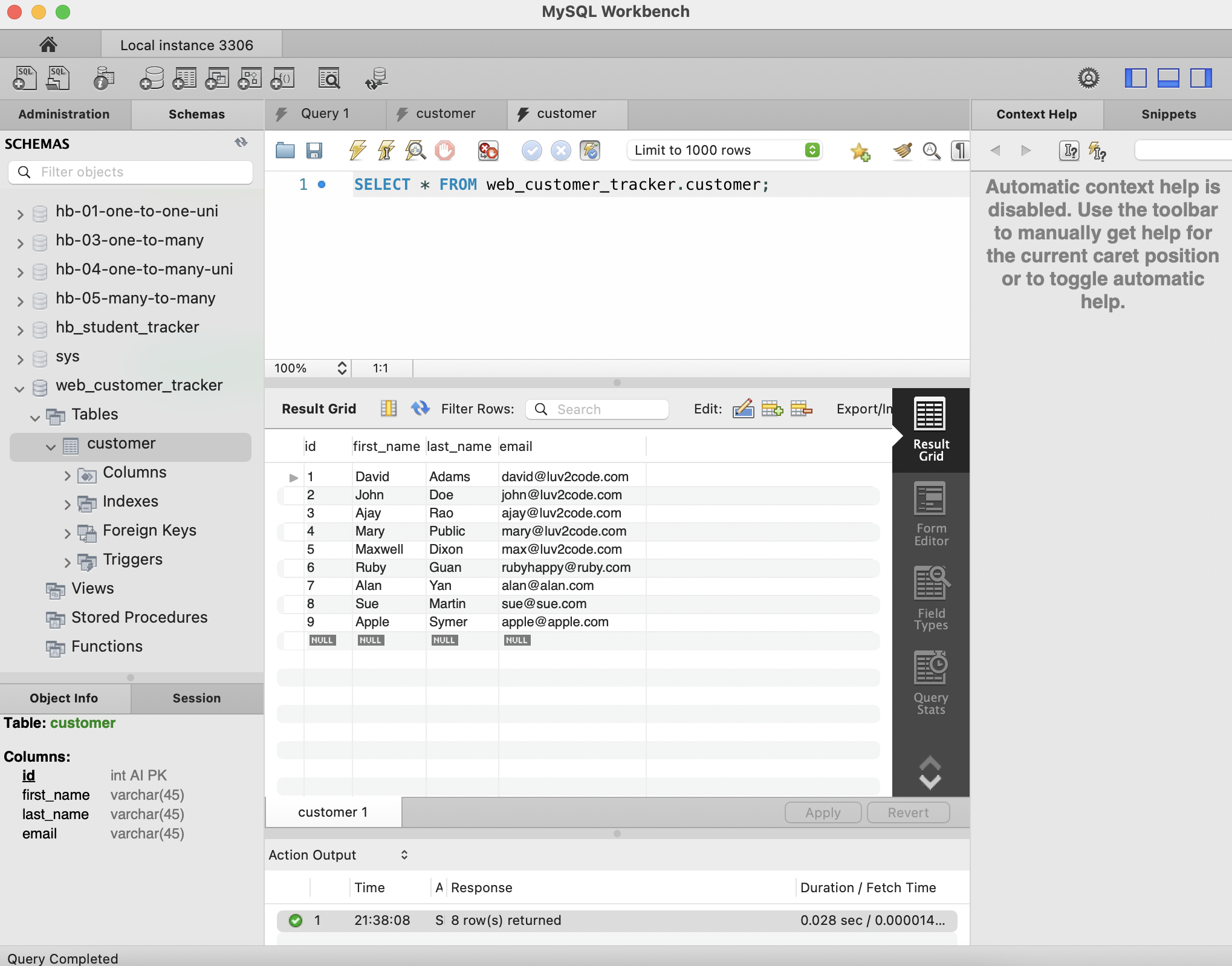
Task: Expand the Columns node under customer
Action: pos(67,476)
